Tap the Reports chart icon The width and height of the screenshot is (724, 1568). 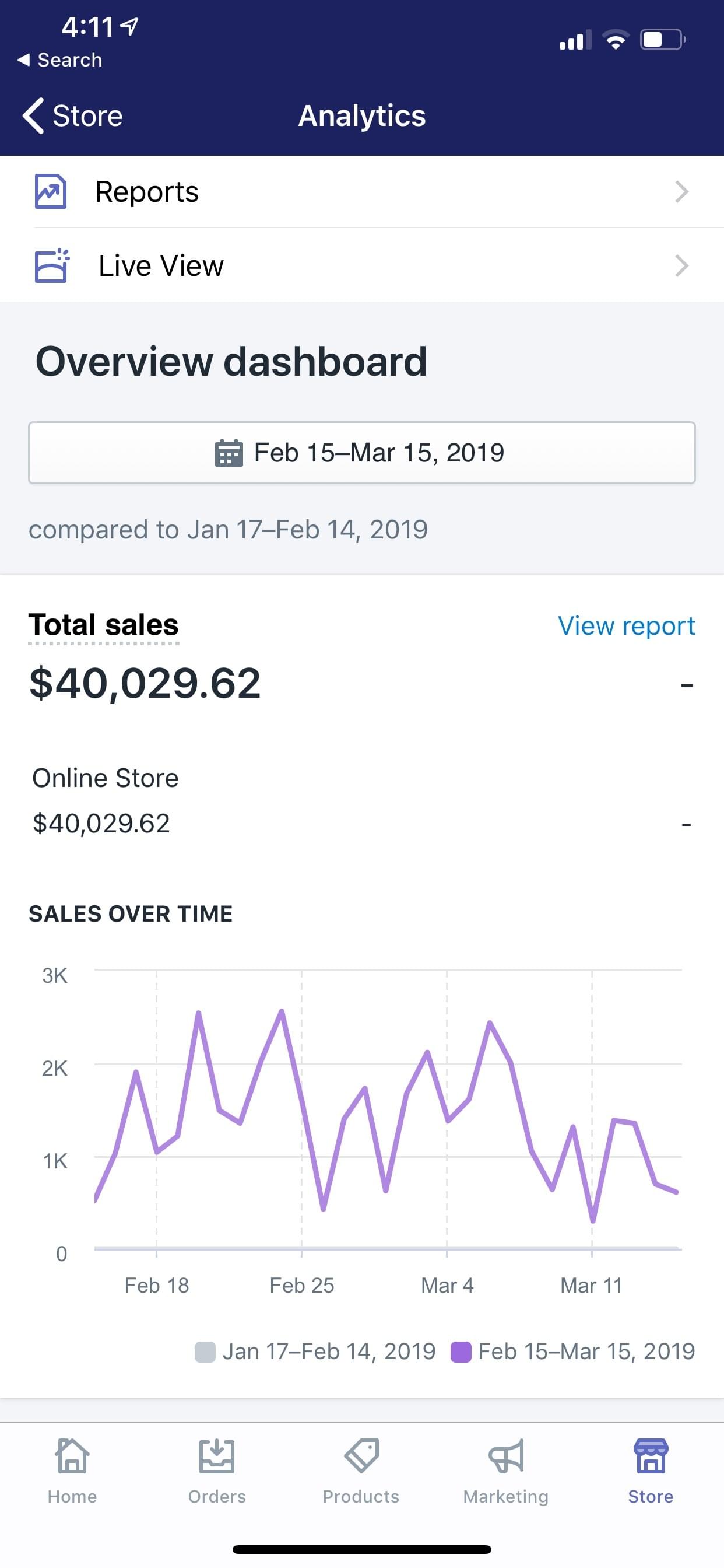coord(51,192)
